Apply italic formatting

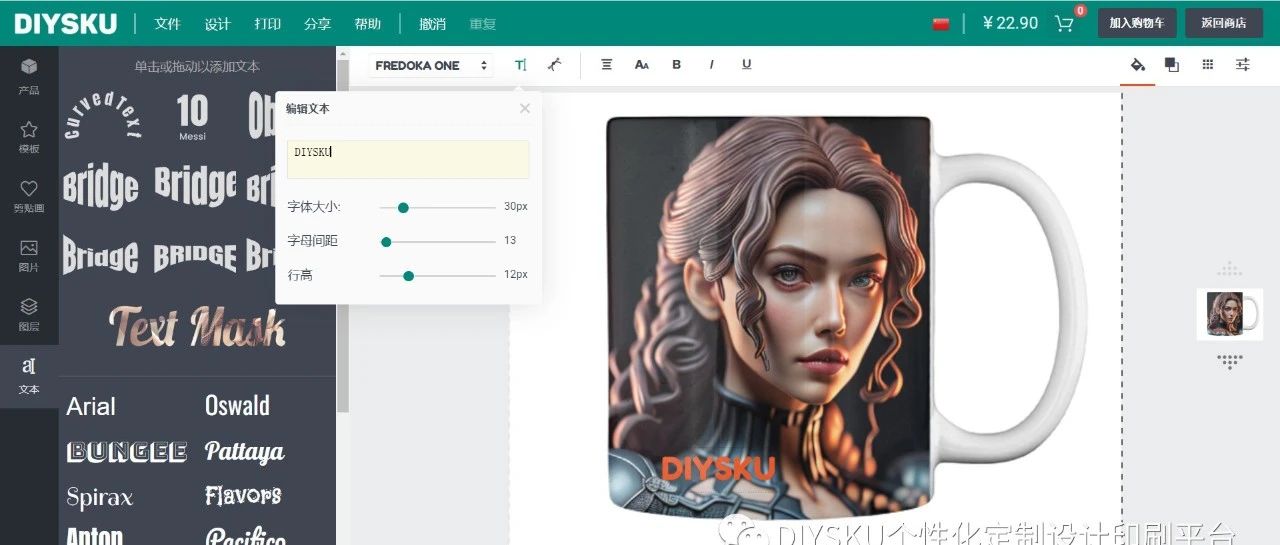pyautogui.click(x=711, y=65)
